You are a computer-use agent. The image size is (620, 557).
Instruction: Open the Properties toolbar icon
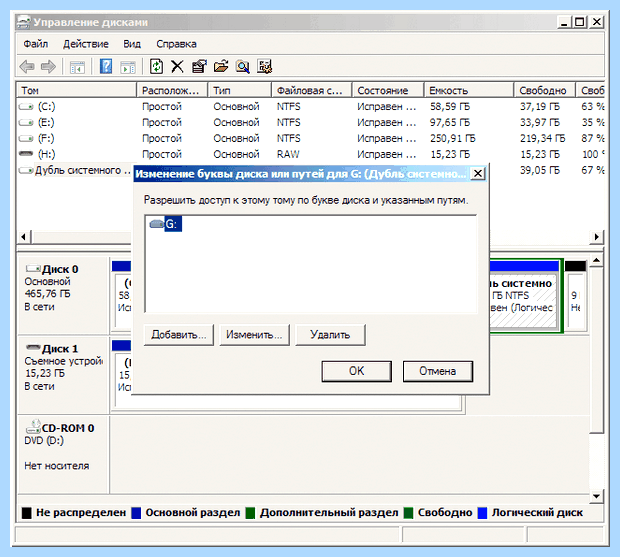click(199, 66)
